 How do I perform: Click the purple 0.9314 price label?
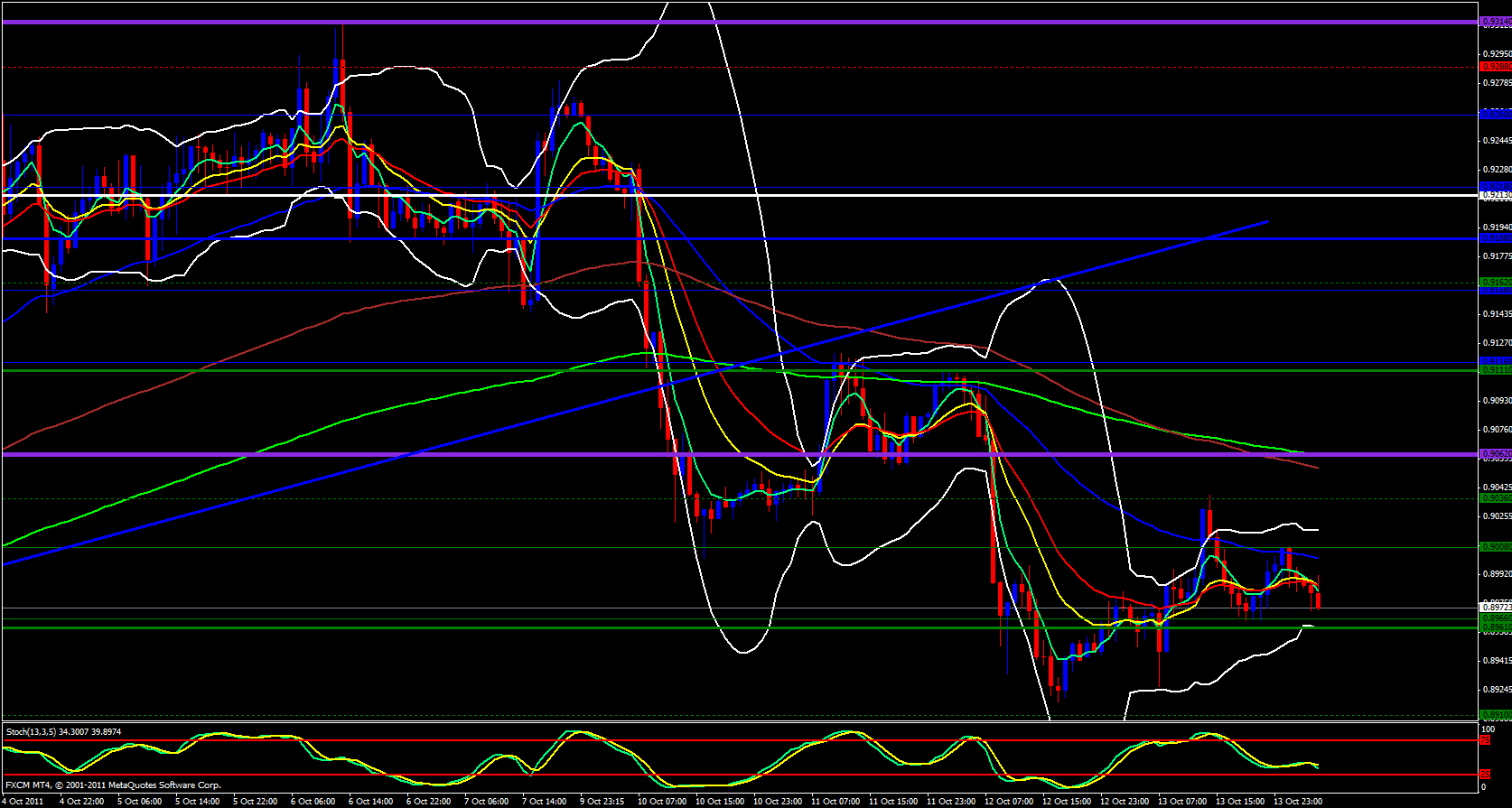(1494, 22)
